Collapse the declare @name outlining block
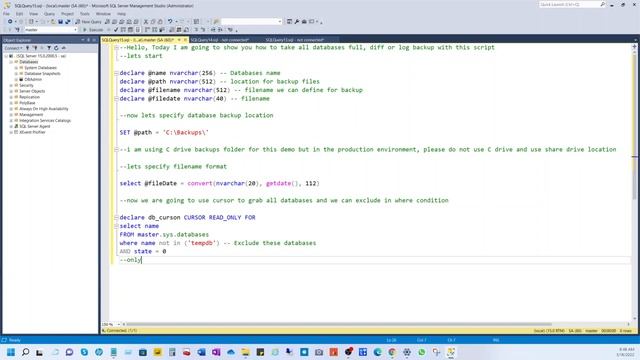640x360 pixels. click(x=116, y=73)
